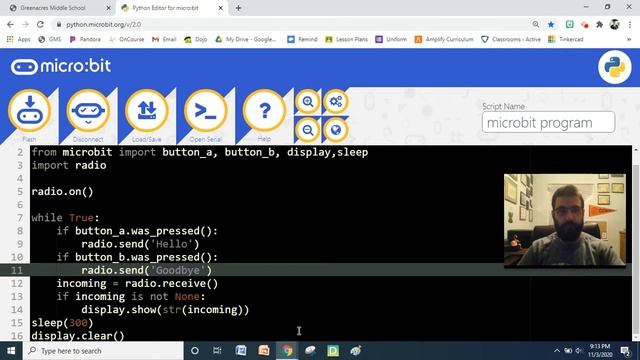
Task: Click the 'import radio' code line
Action: click(x=69, y=165)
